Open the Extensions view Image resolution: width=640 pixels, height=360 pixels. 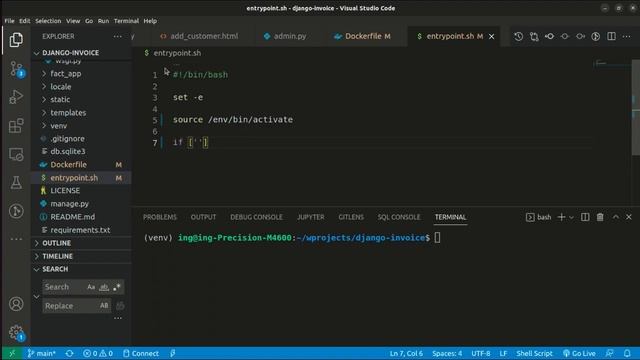16,126
